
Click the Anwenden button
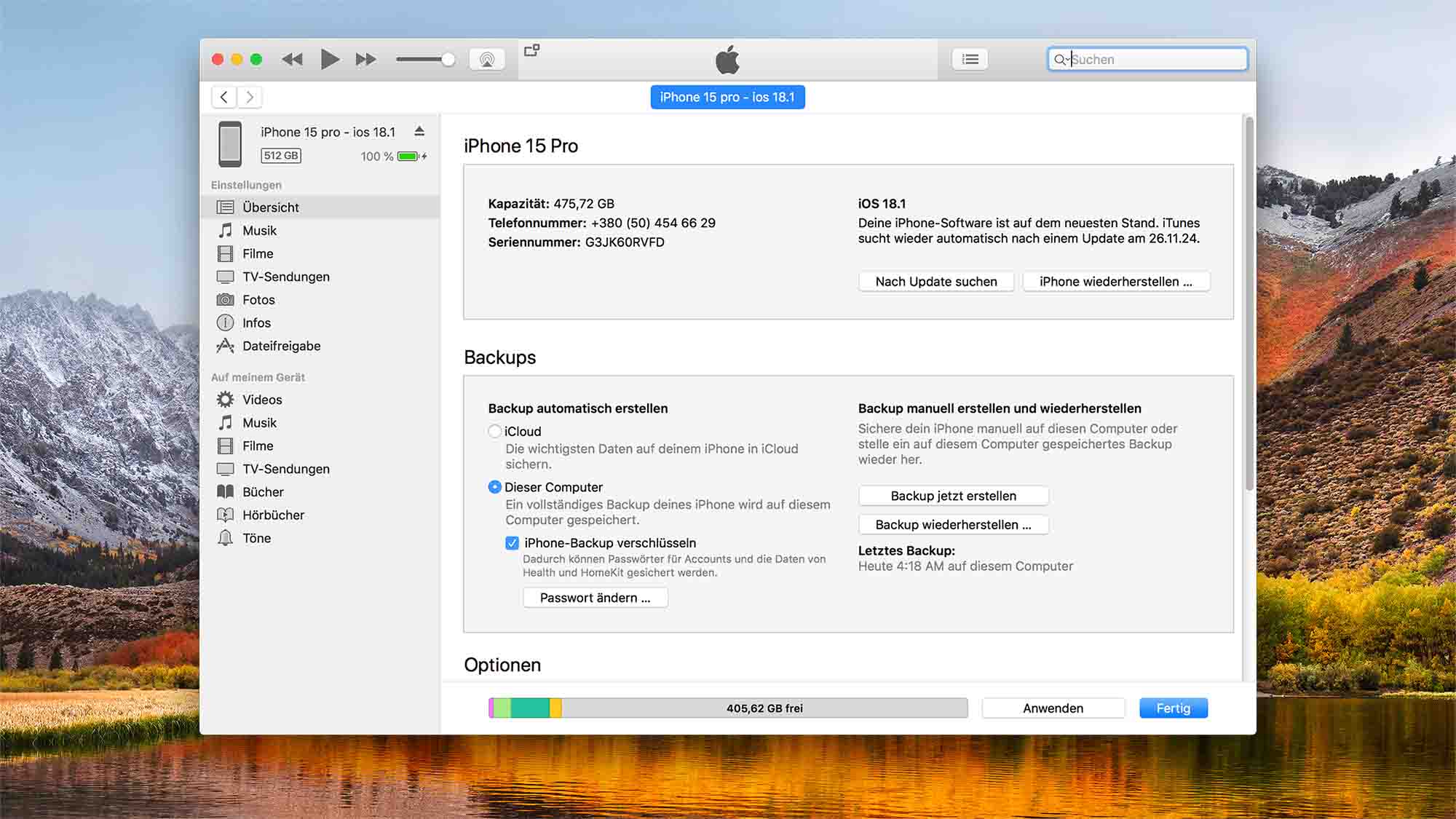1053,708
